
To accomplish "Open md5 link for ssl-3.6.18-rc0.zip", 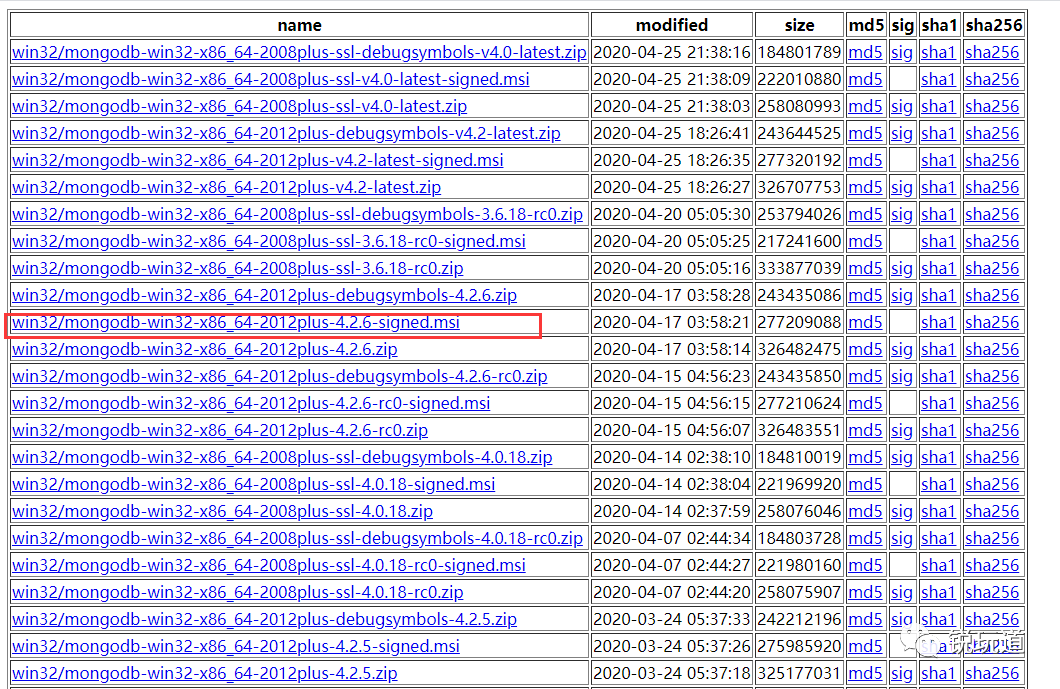I will [865, 268].
